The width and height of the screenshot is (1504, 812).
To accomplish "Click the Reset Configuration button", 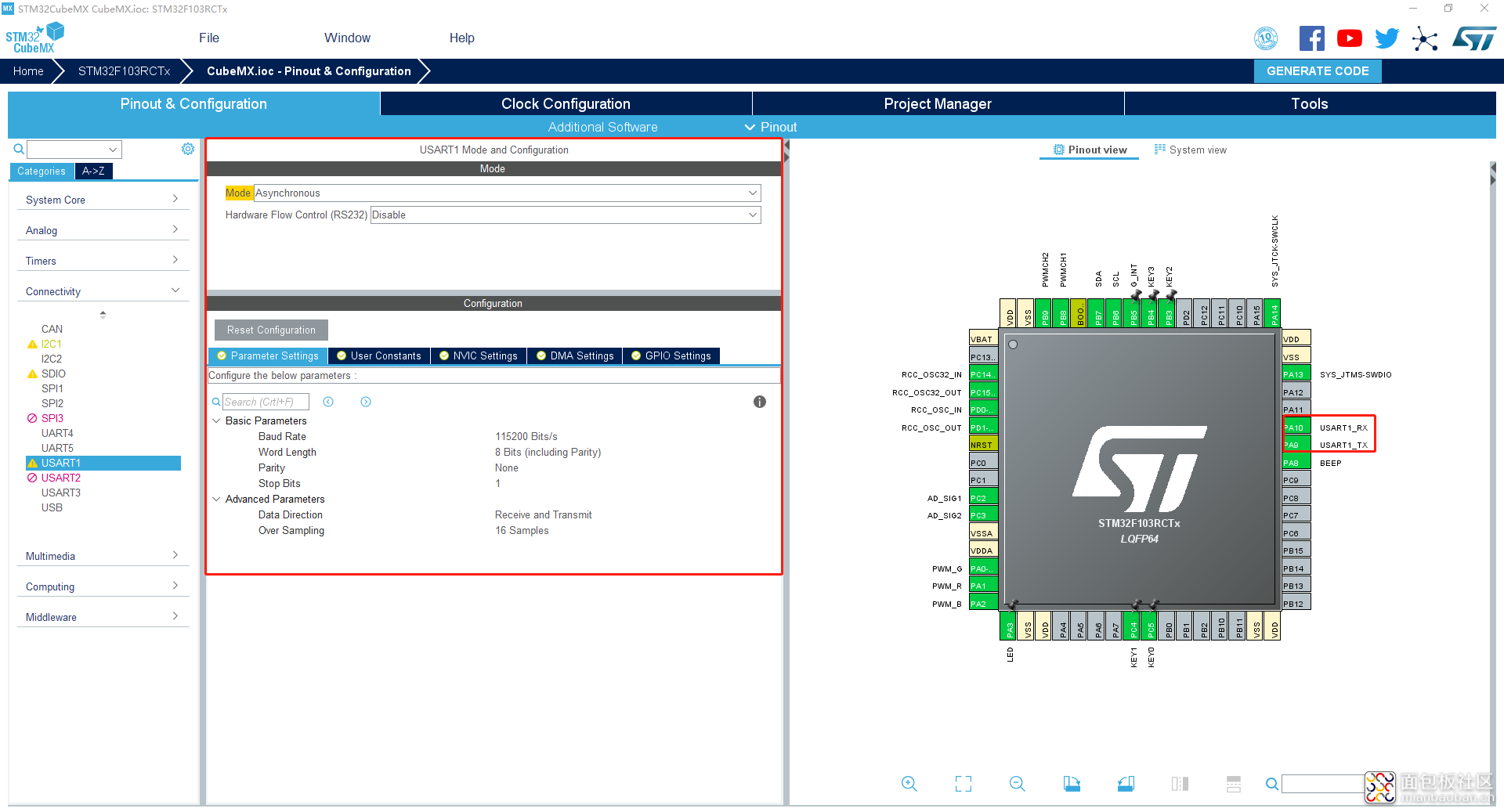I will [271, 330].
